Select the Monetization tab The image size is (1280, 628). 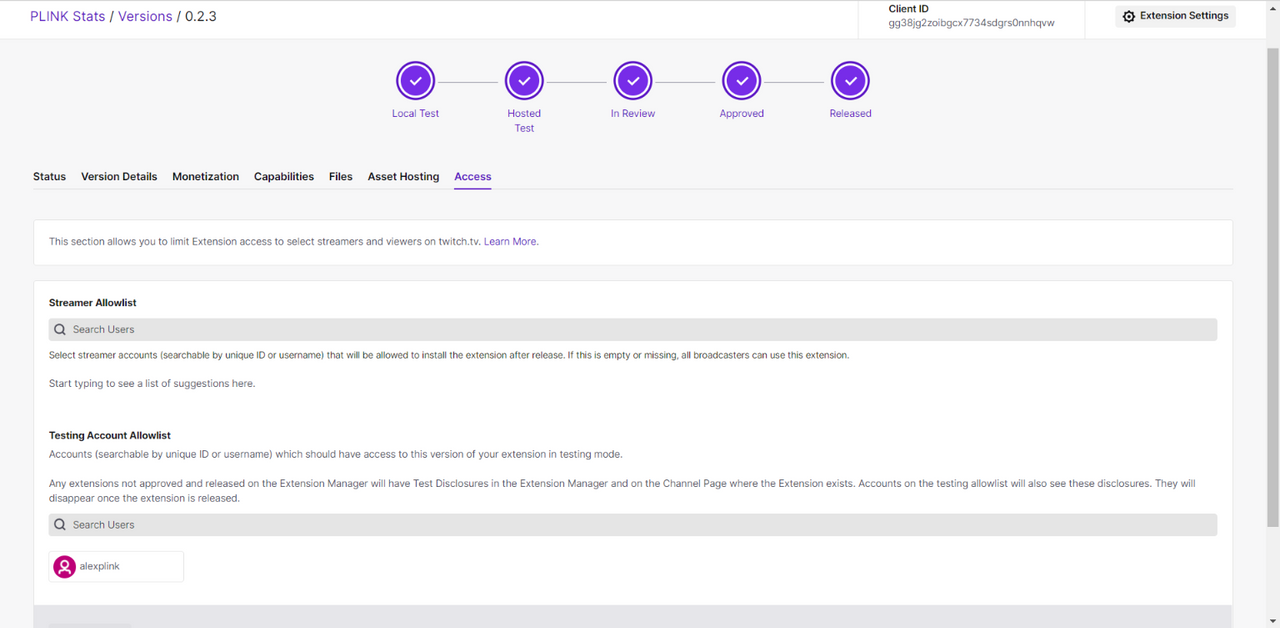point(205,176)
